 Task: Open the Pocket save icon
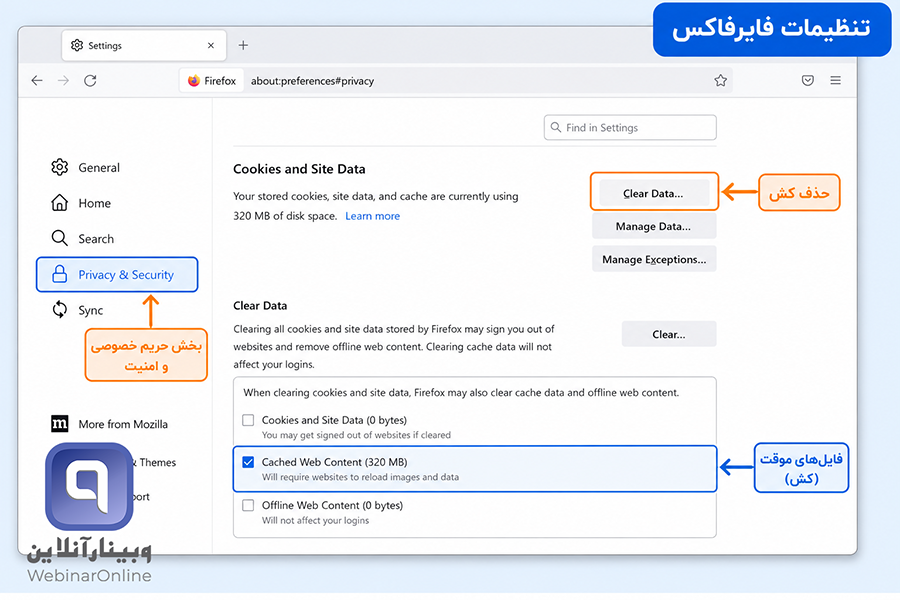pos(808,80)
